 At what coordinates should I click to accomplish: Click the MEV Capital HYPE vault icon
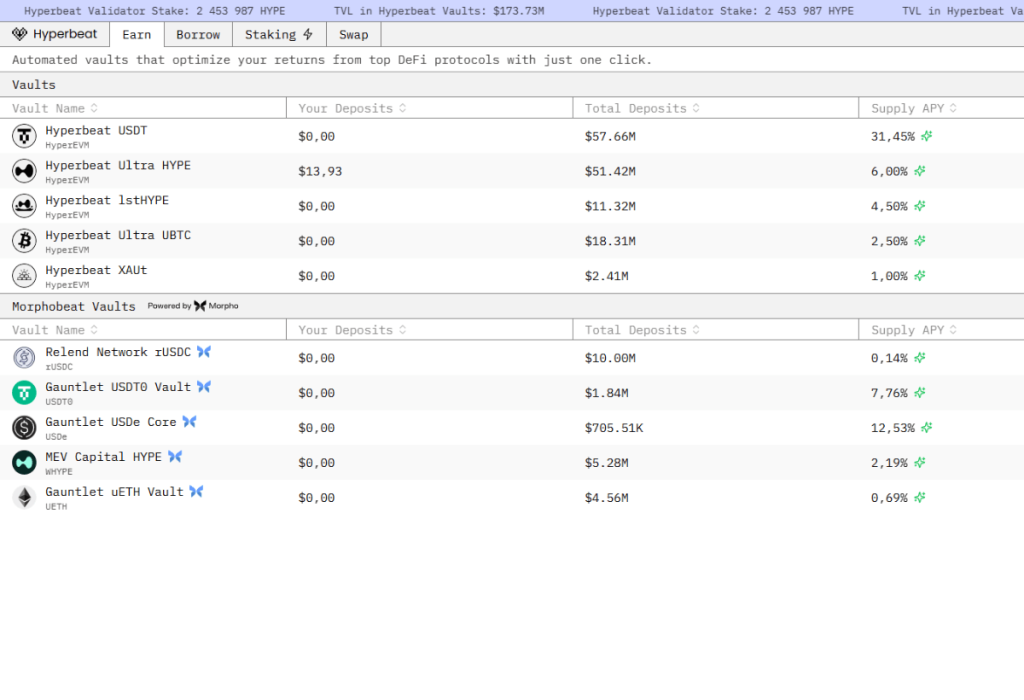24,463
